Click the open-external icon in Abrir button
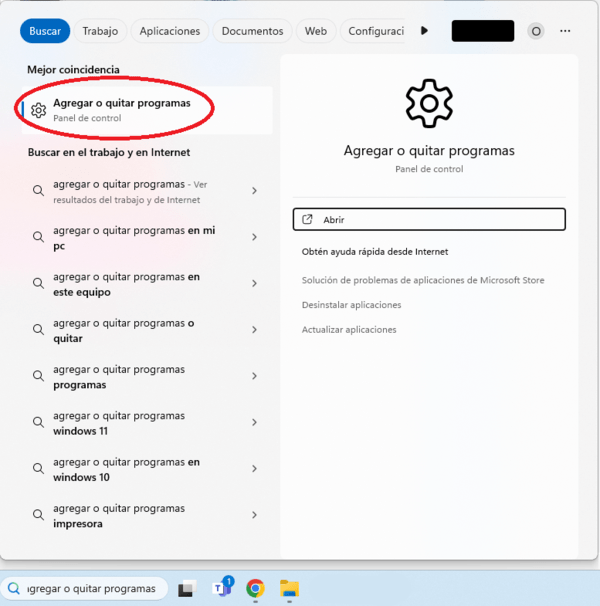Screen dimensions: 600x606 (307, 220)
